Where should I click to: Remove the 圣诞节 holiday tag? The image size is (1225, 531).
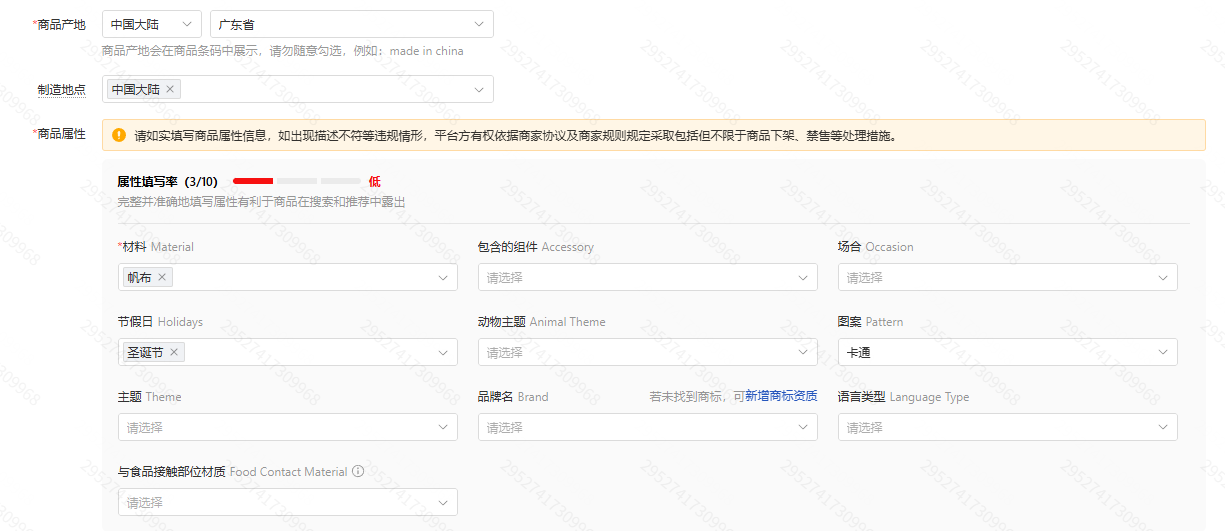click(174, 352)
